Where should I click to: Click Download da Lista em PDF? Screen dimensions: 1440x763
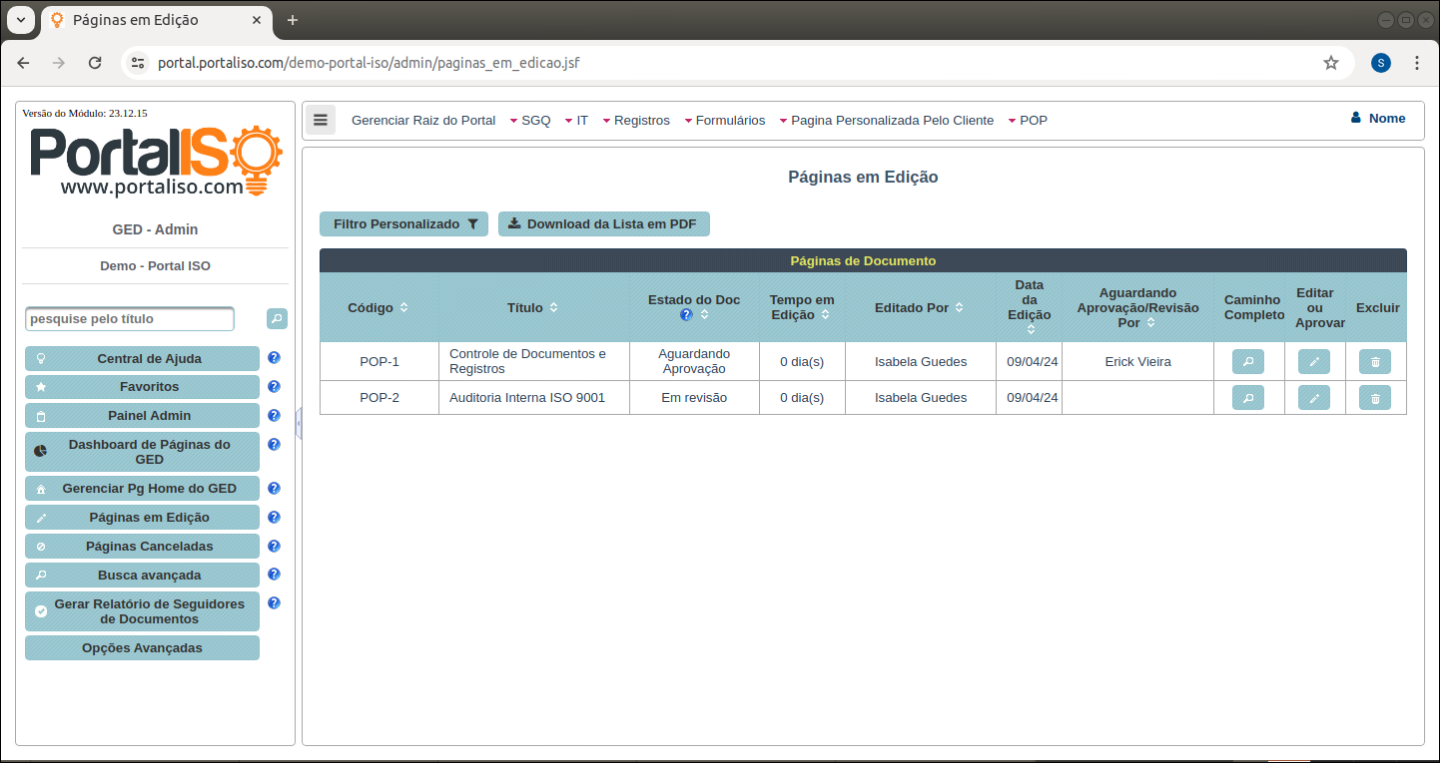tap(604, 224)
